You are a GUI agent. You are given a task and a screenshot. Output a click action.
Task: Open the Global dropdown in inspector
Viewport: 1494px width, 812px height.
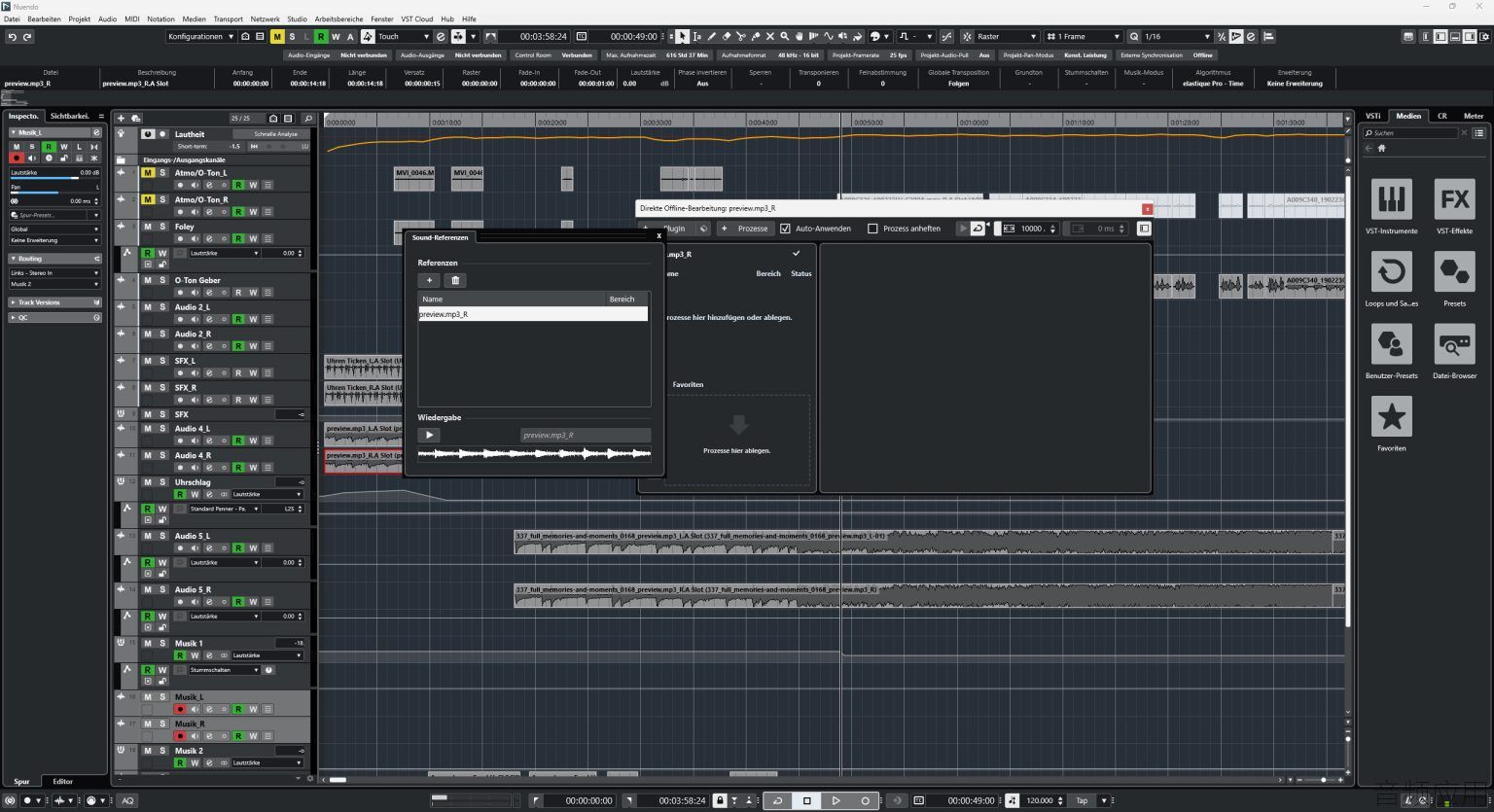pos(54,229)
